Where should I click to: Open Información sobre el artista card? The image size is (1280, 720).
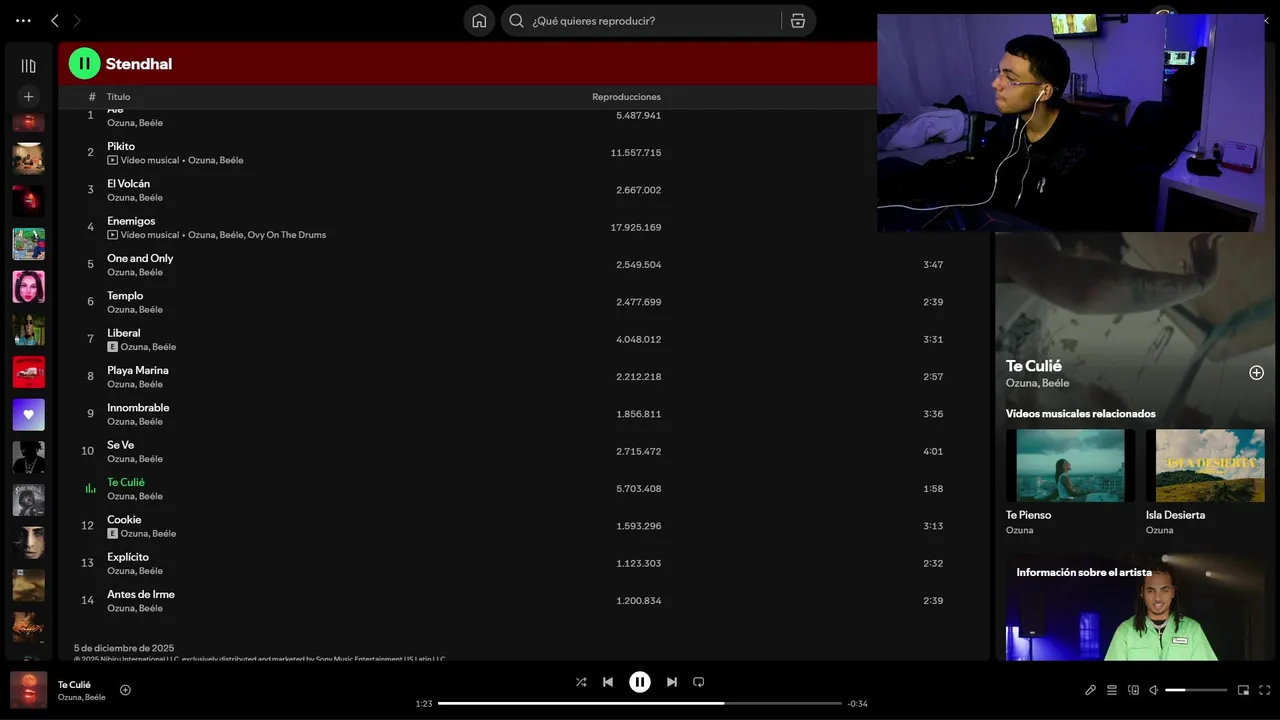[1135, 608]
